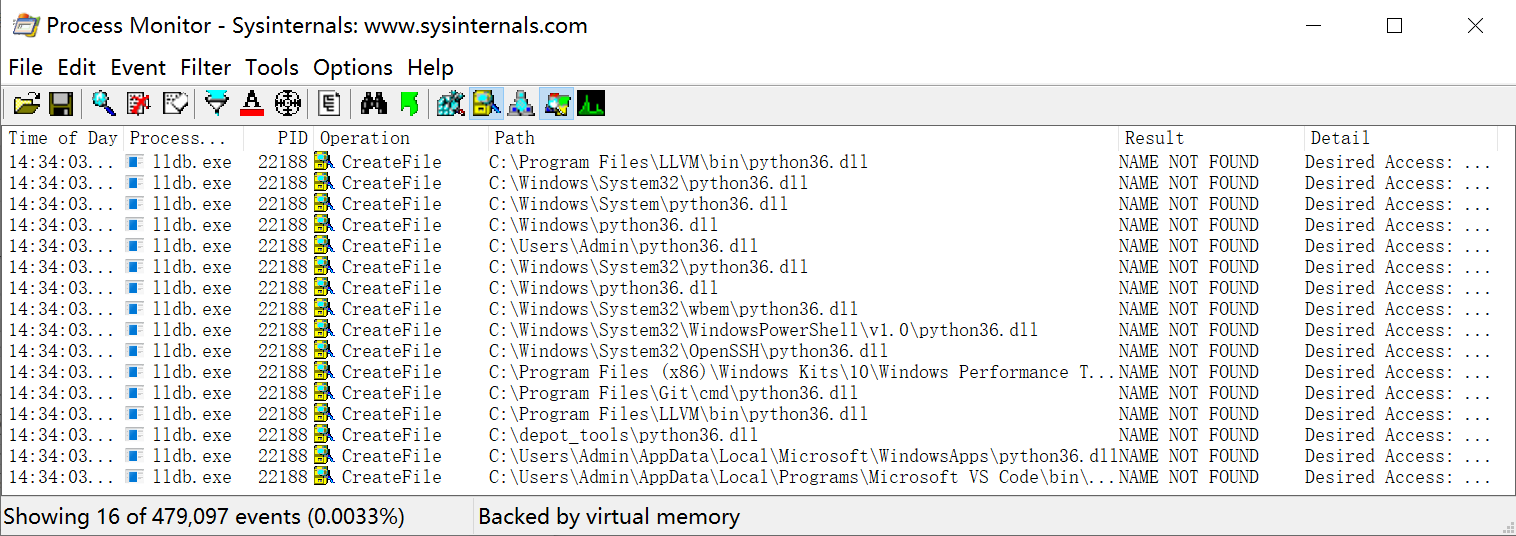Toggle Autoscroll toolbar button
Viewport: 1516px width, 536px height.
click(x=139, y=103)
